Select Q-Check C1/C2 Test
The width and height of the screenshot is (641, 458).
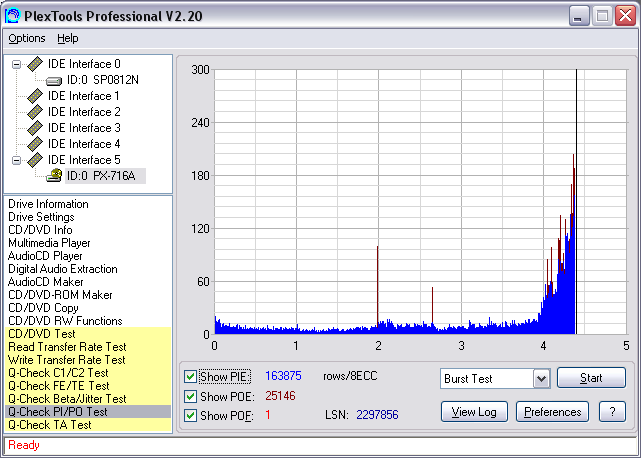88,373
